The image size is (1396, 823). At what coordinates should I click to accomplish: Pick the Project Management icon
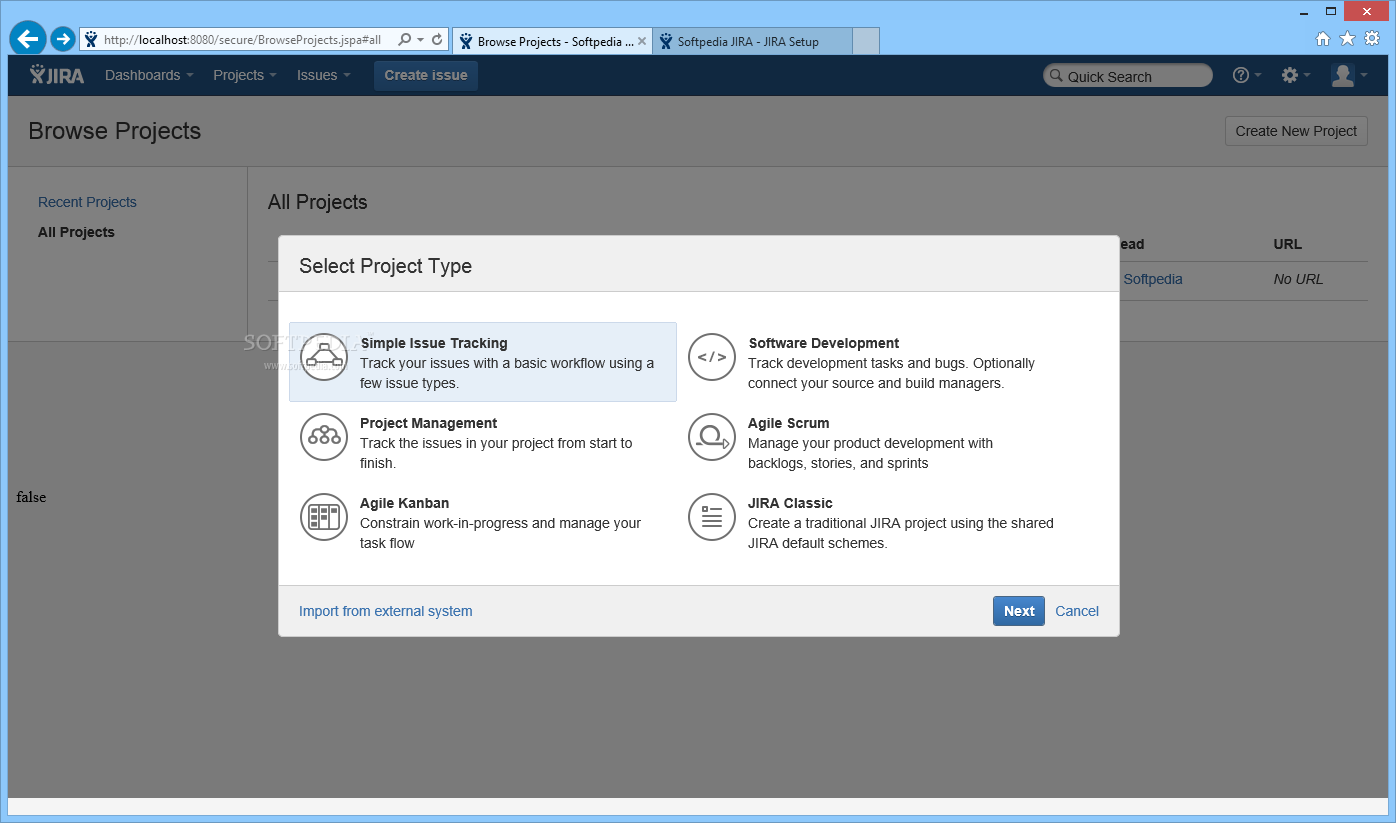tap(324, 437)
